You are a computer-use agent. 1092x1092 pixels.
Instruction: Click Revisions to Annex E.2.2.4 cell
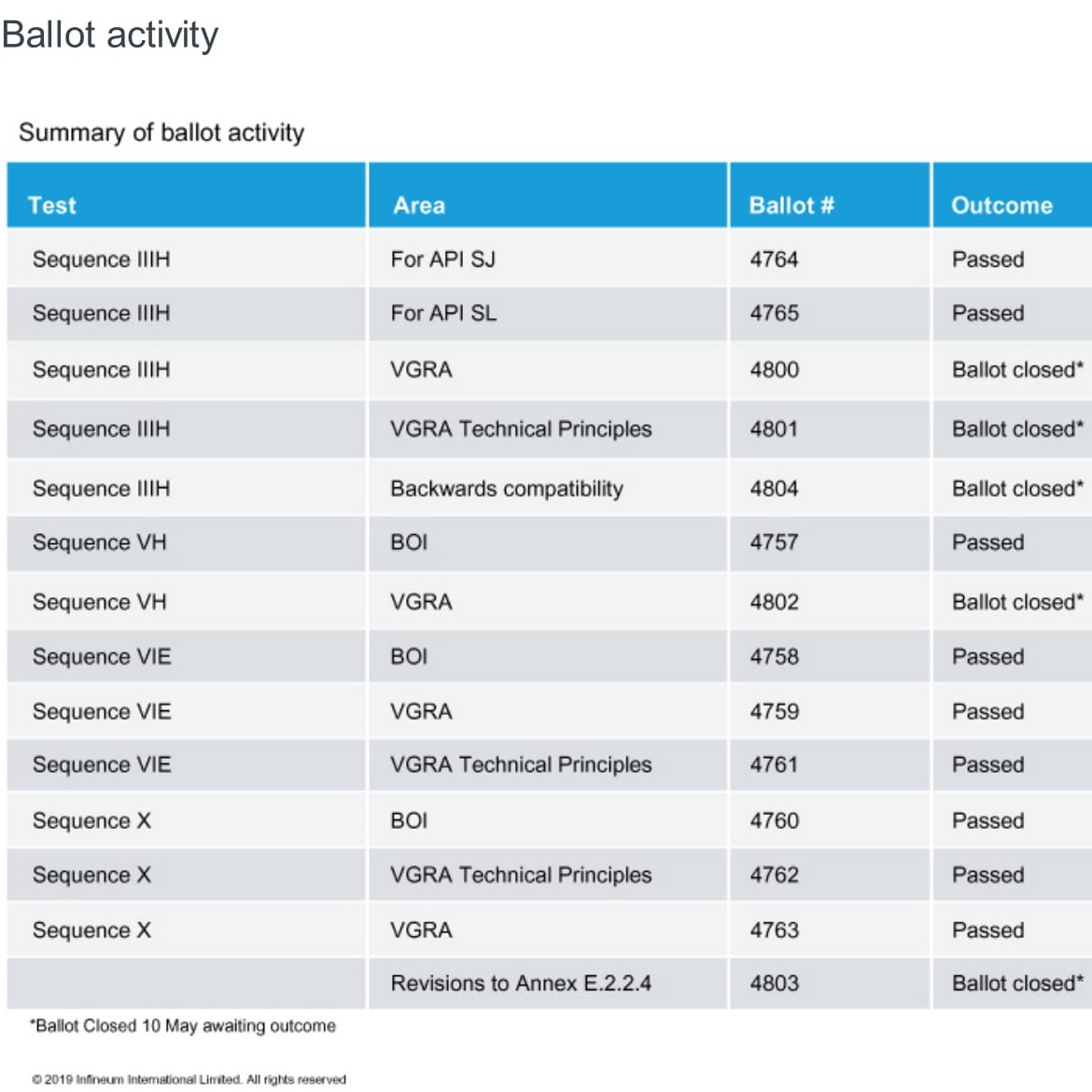548,984
